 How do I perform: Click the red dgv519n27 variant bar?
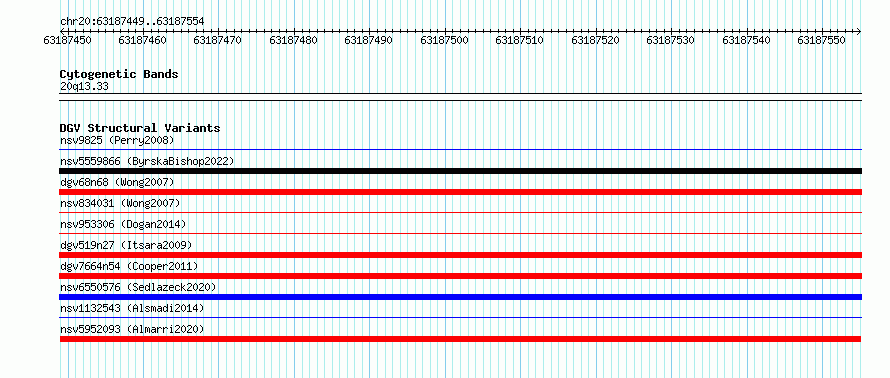pyautogui.click(x=460, y=255)
